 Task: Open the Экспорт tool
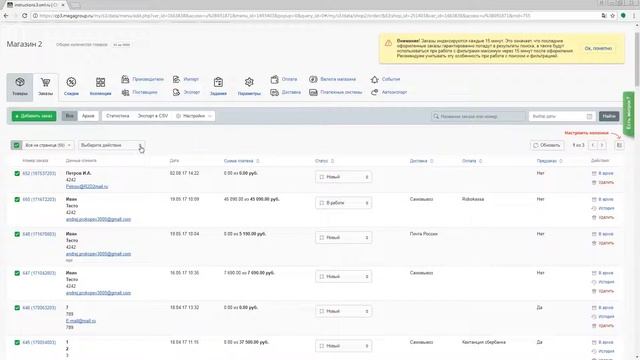click(186, 93)
